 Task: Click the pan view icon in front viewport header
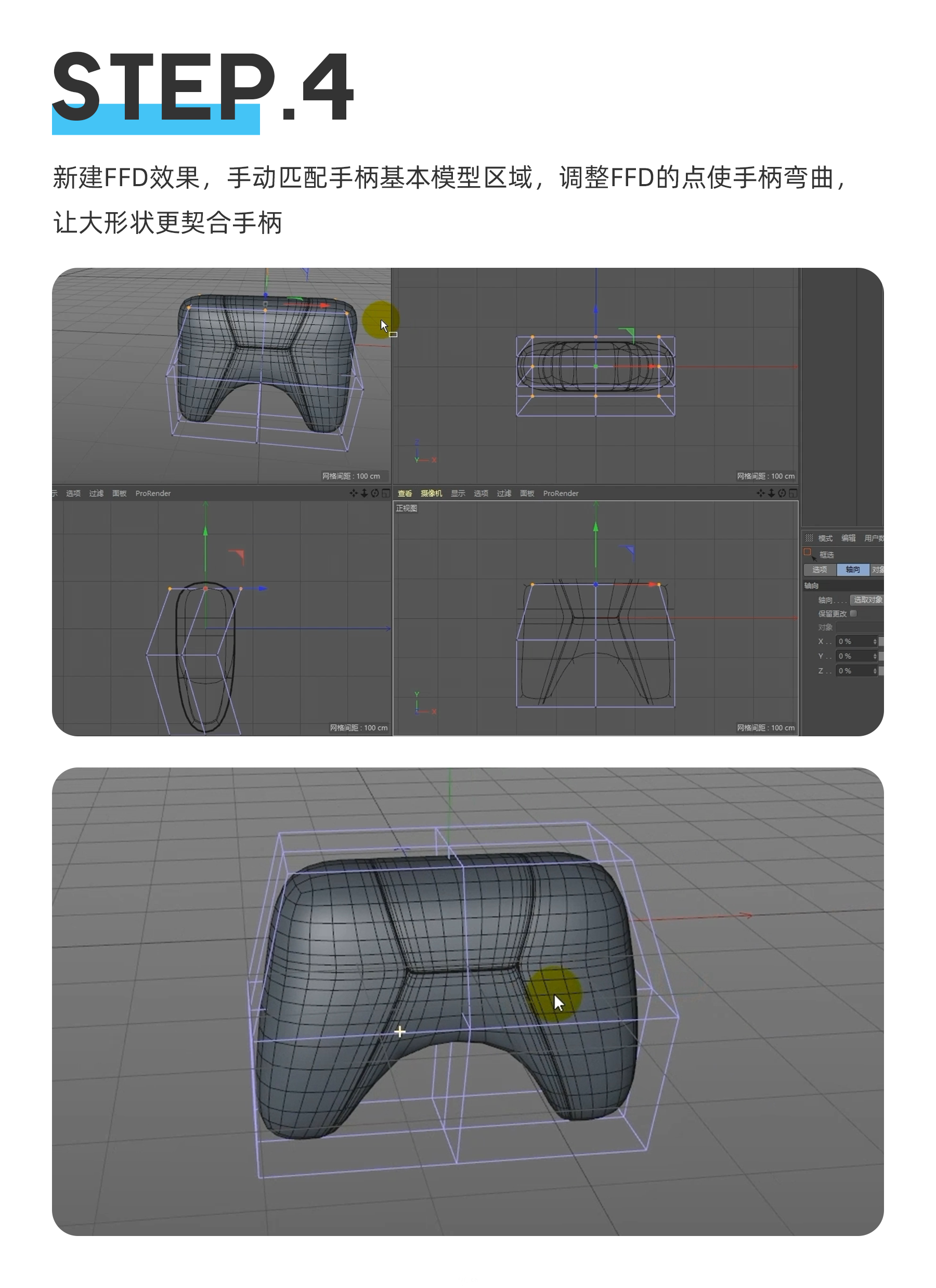pos(760,493)
